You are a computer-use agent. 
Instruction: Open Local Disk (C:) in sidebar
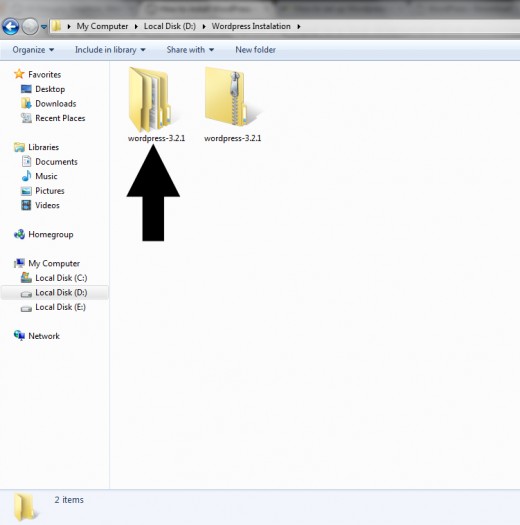point(61,278)
